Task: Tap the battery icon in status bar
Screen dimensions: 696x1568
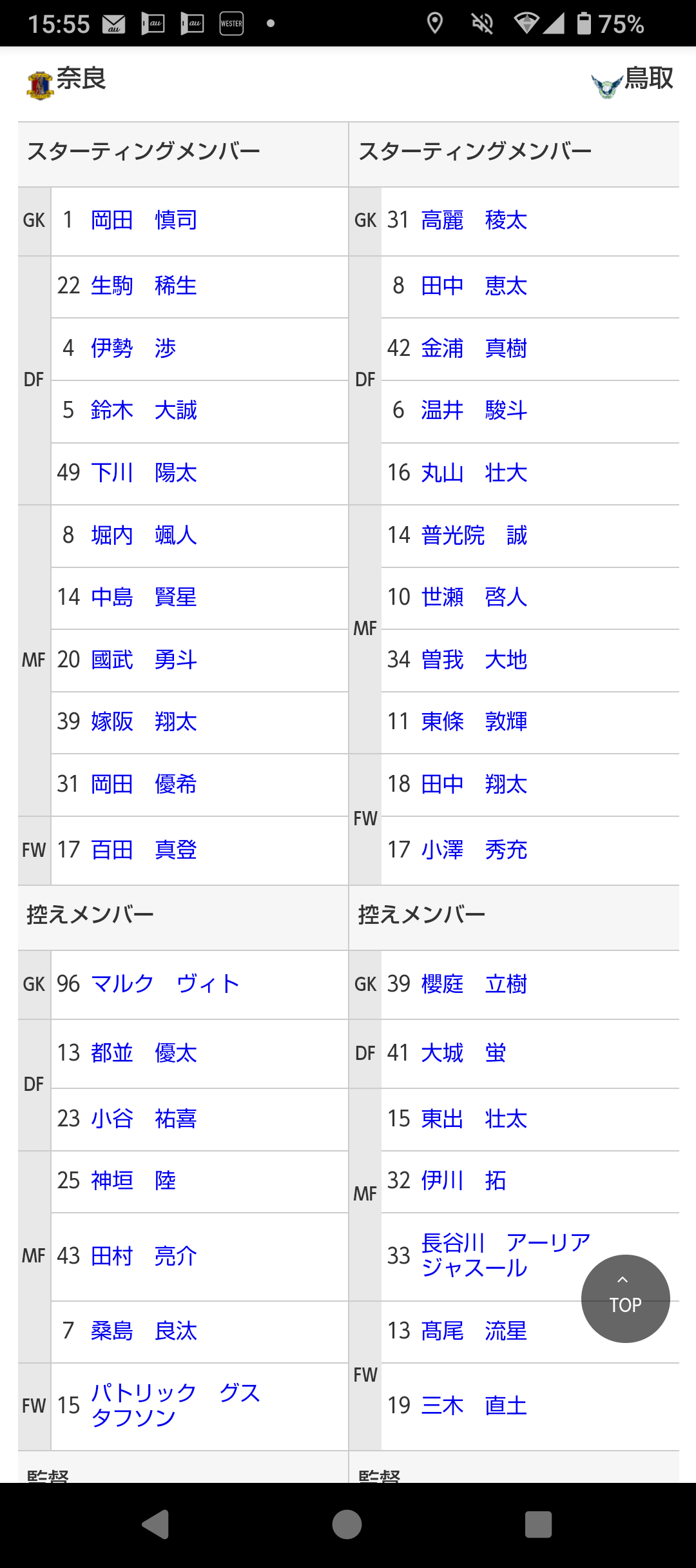Action: [584, 23]
